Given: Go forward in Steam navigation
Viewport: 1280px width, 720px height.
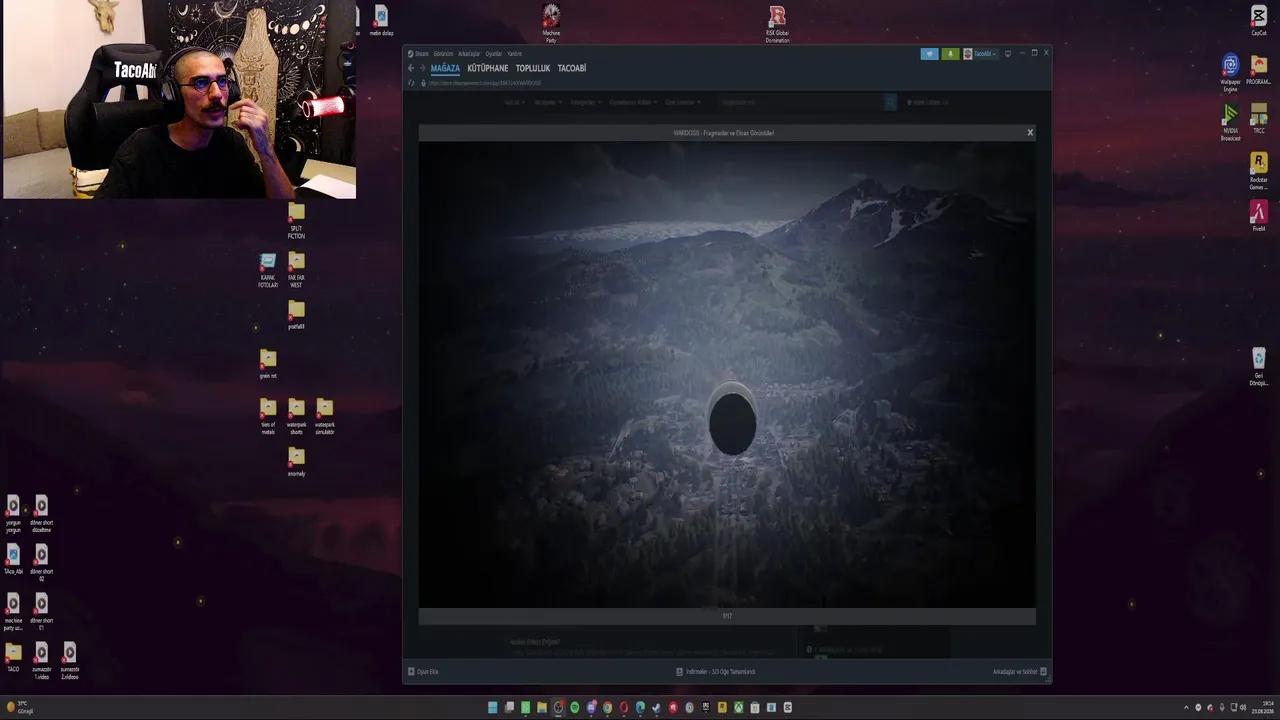Looking at the screenshot, I should click(422, 68).
